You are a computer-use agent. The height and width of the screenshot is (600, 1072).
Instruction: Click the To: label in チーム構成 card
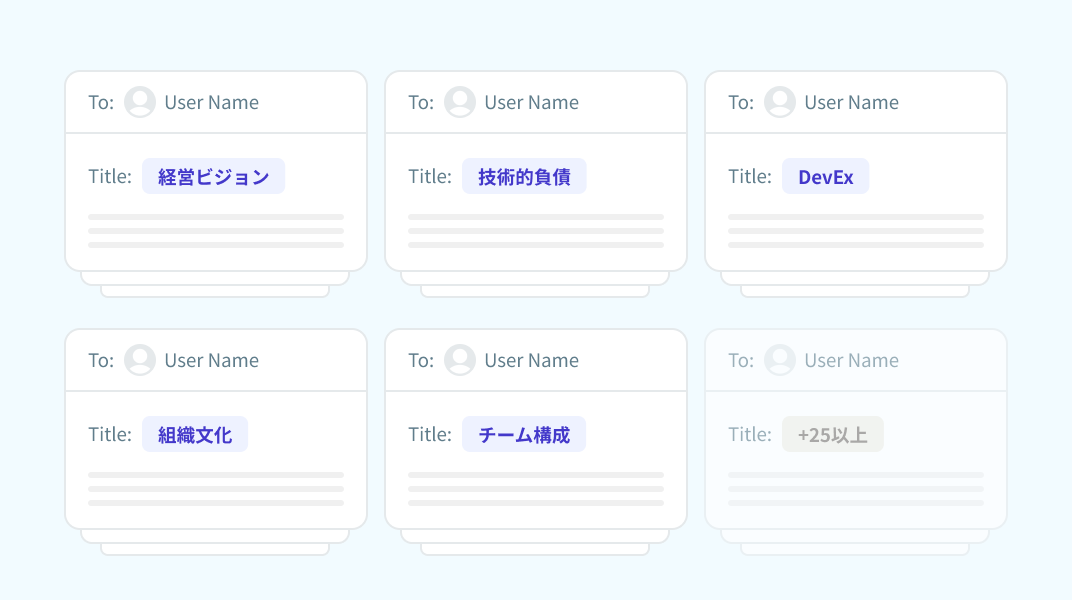click(x=421, y=360)
